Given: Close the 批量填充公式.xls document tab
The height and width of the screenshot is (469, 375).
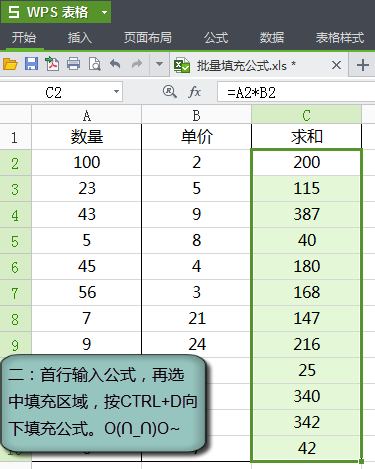Looking at the screenshot, I should [x=336, y=65].
